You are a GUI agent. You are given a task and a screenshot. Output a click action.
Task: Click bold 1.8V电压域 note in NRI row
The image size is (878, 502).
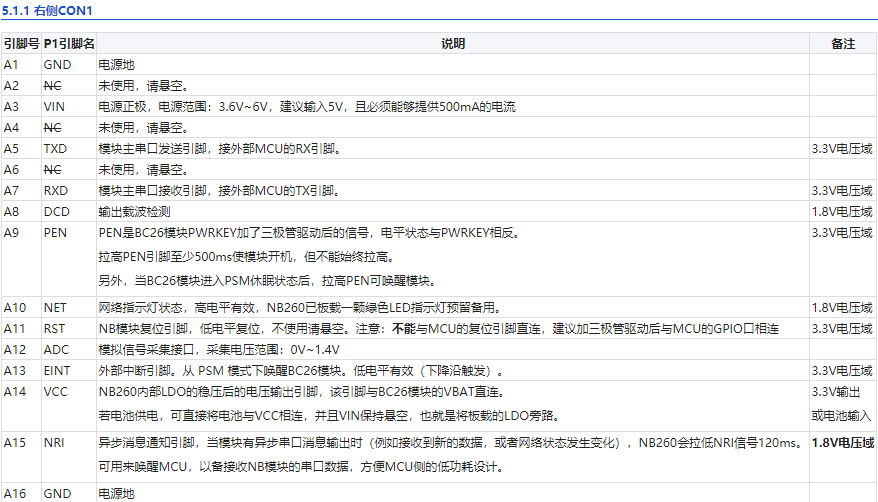point(843,443)
